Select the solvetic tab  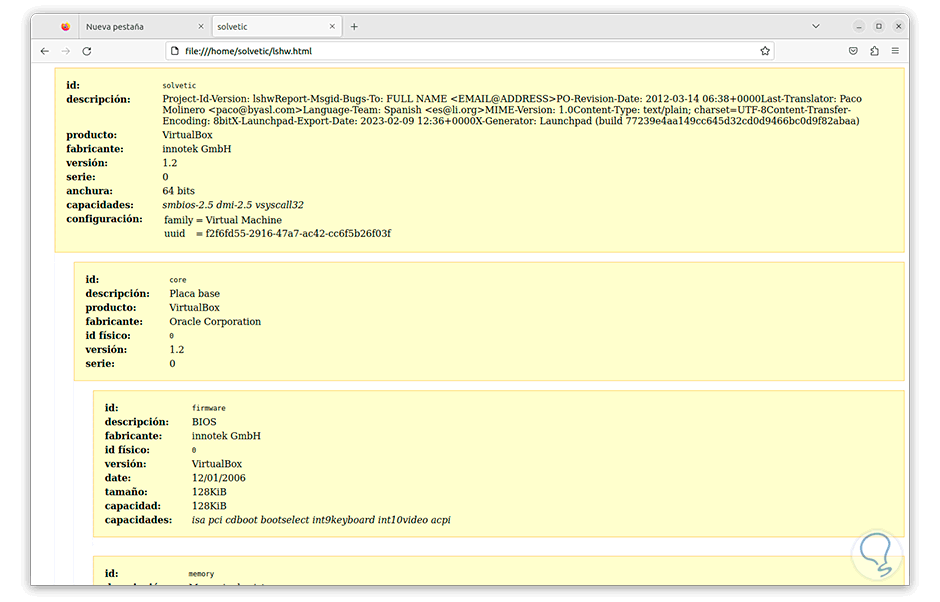pyautogui.click(x=276, y=26)
